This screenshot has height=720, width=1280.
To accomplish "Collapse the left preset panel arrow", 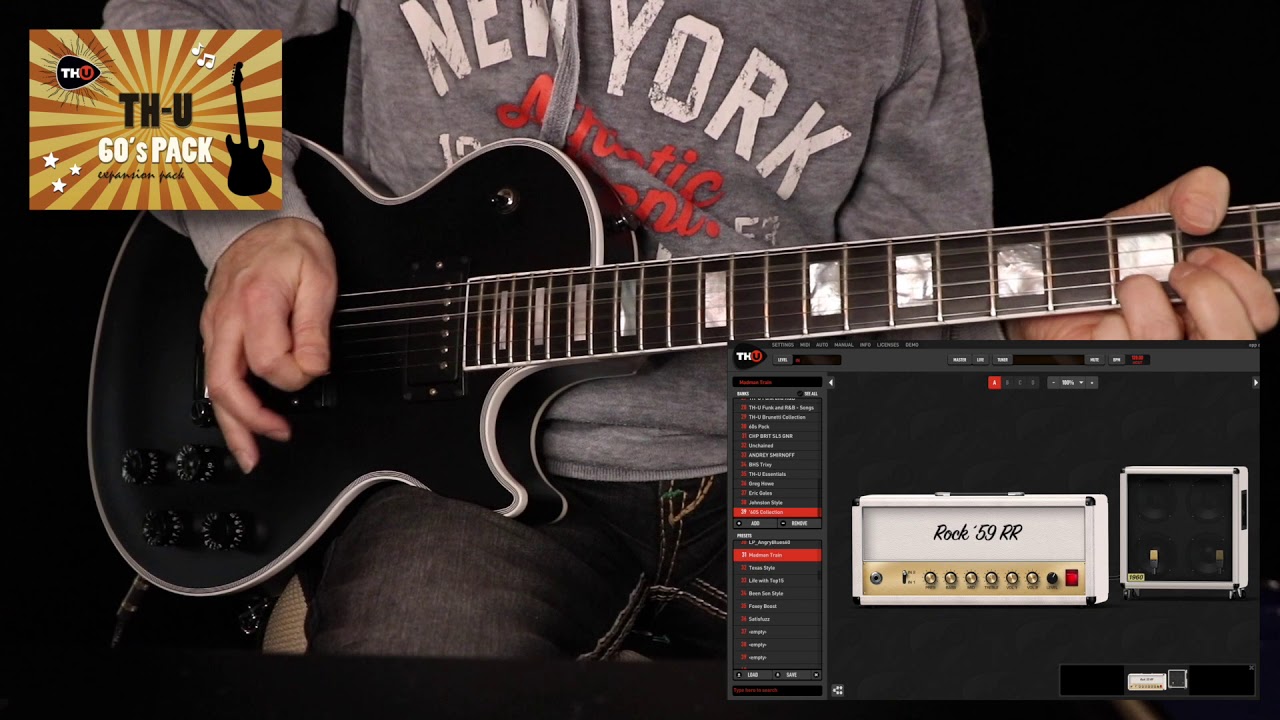I will (831, 382).
